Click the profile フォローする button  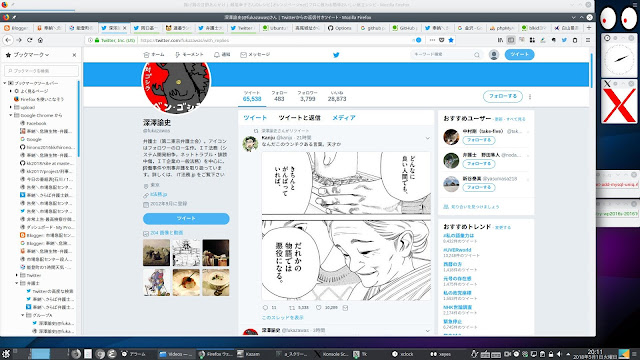(x=503, y=96)
